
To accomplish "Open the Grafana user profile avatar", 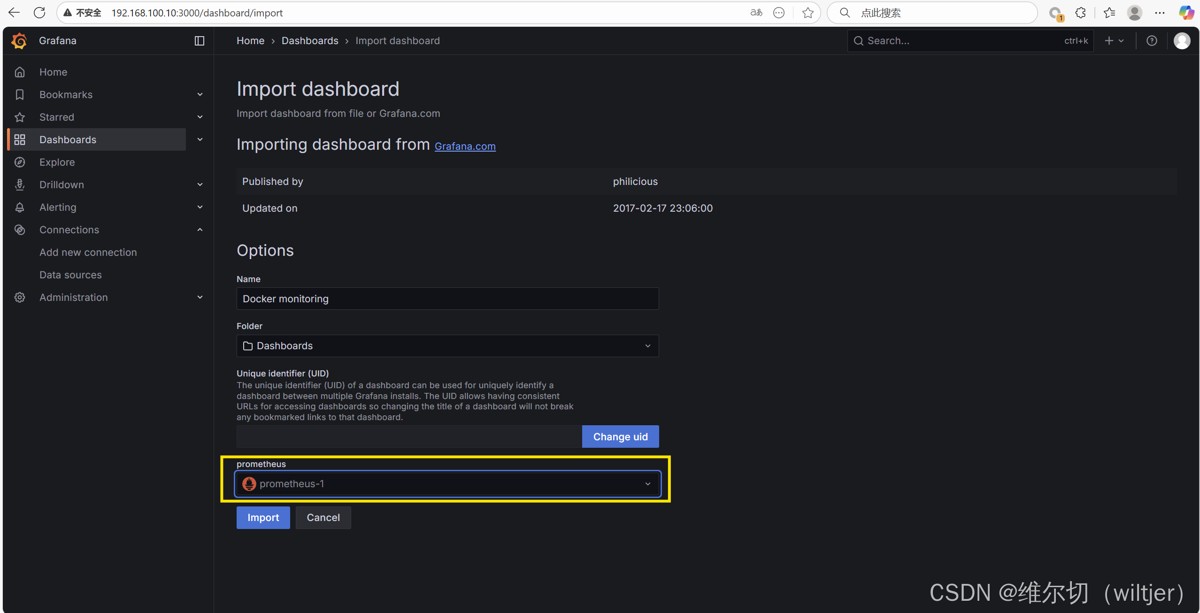I will click(1182, 41).
